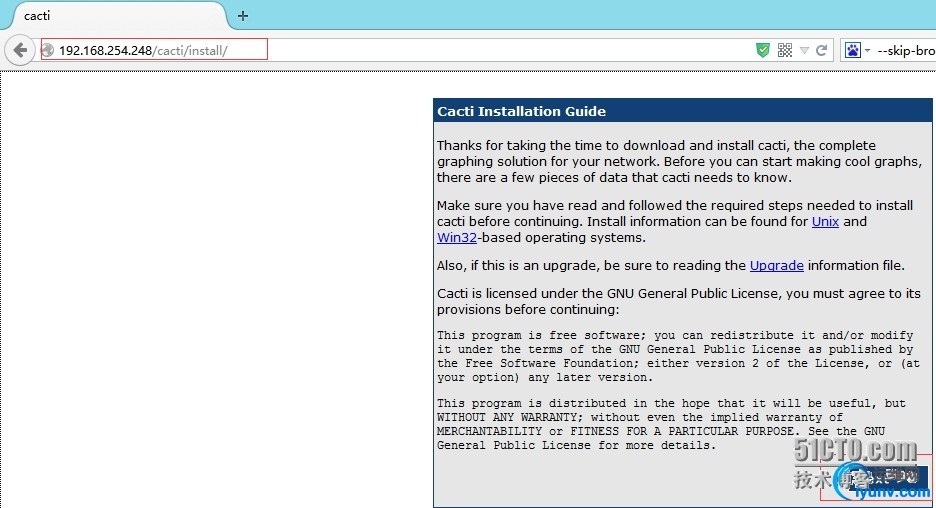Open the Win32 install information link
Screen dimensions: 936x508
tap(457, 238)
